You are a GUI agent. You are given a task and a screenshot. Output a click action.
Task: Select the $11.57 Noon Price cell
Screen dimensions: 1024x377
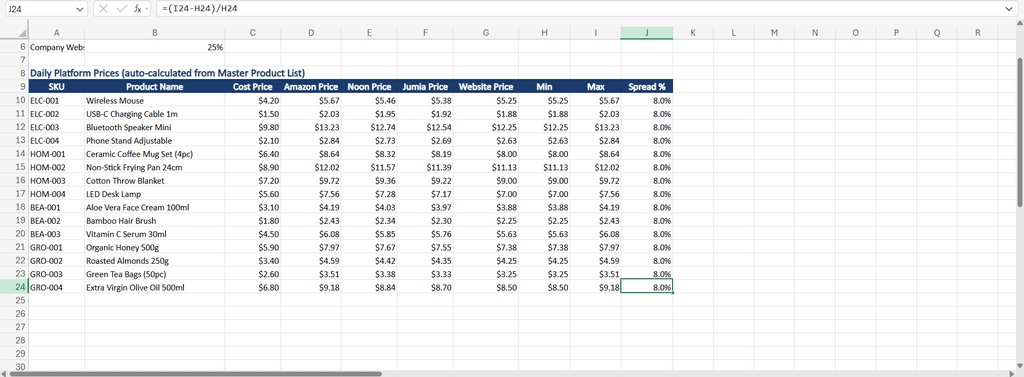coord(369,167)
